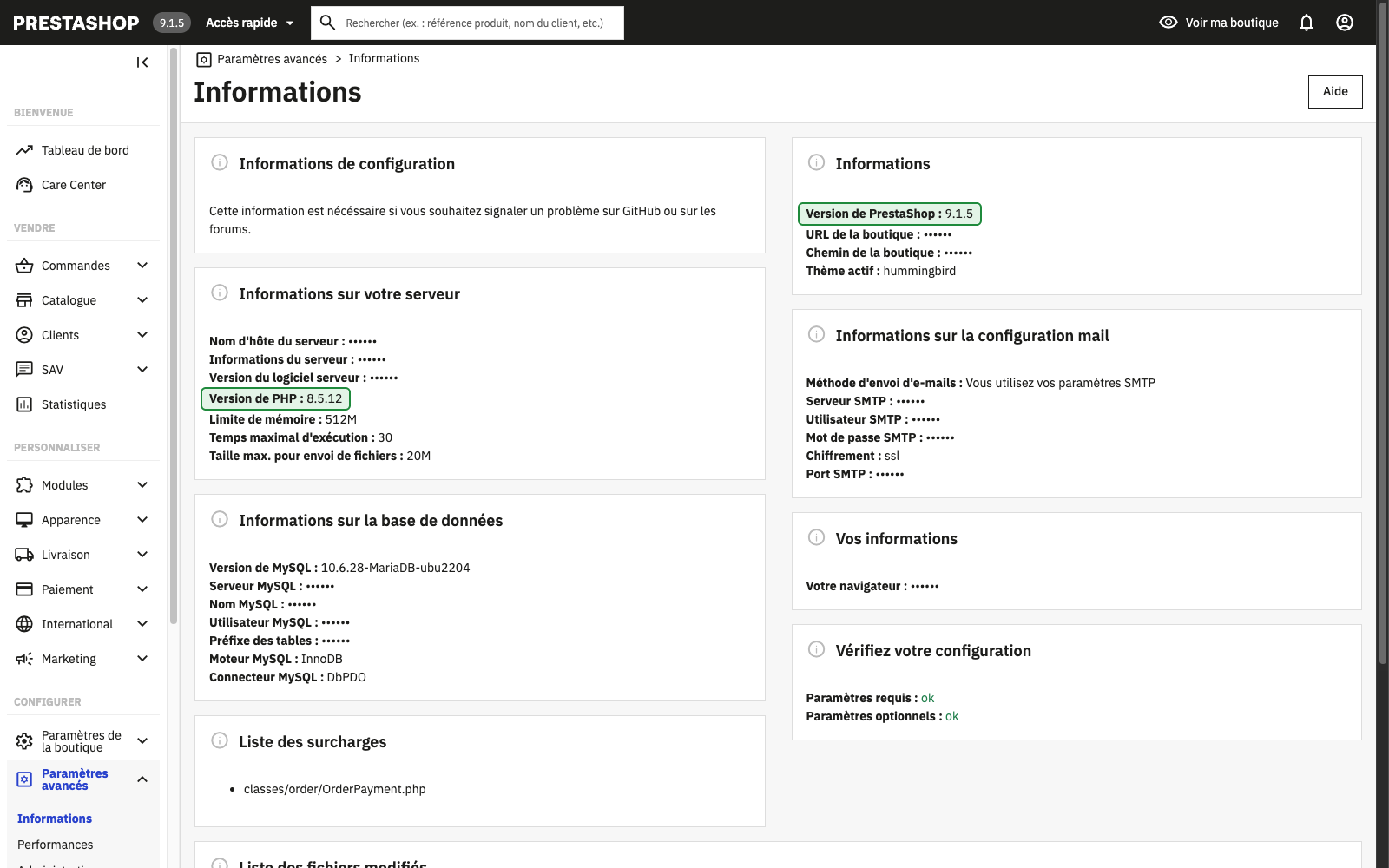
Task: Click the Apparence monitor icon
Action: click(24, 520)
